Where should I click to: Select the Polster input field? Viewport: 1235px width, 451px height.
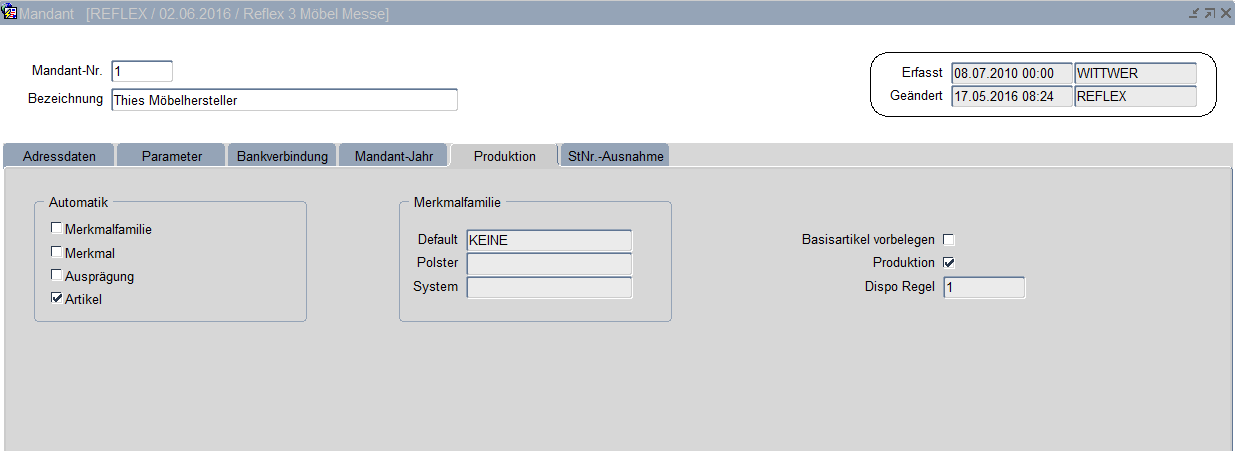(x=549, y=264)
